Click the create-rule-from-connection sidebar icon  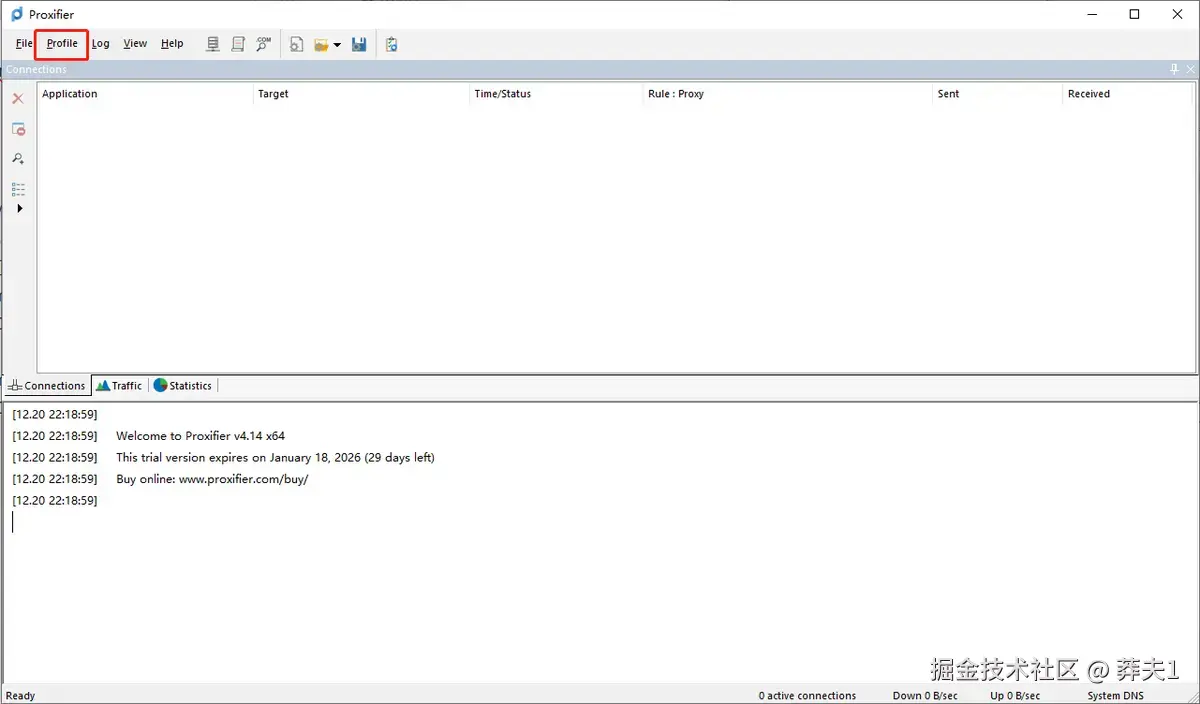pyautogui.click(x=18, y=159)
